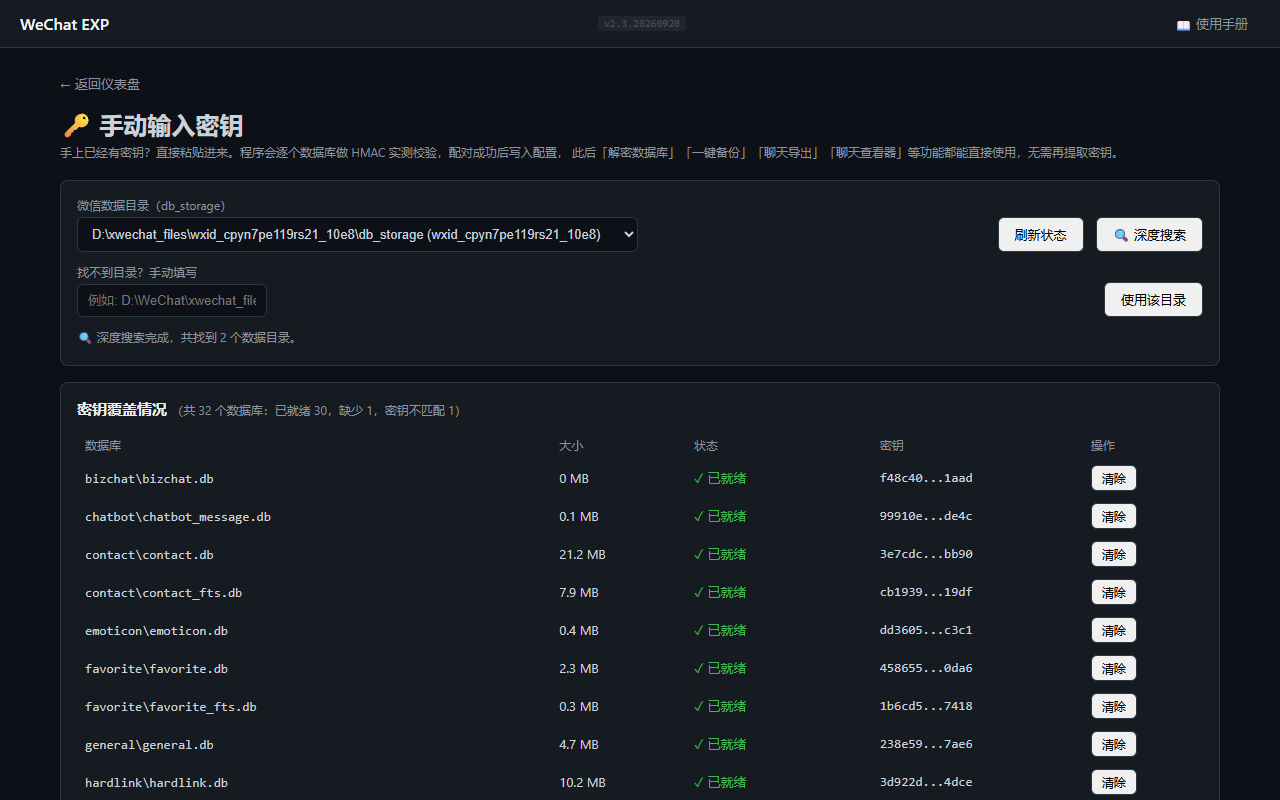
Task: Click key value 3d922d...4dce
Action: coord(926,783)
